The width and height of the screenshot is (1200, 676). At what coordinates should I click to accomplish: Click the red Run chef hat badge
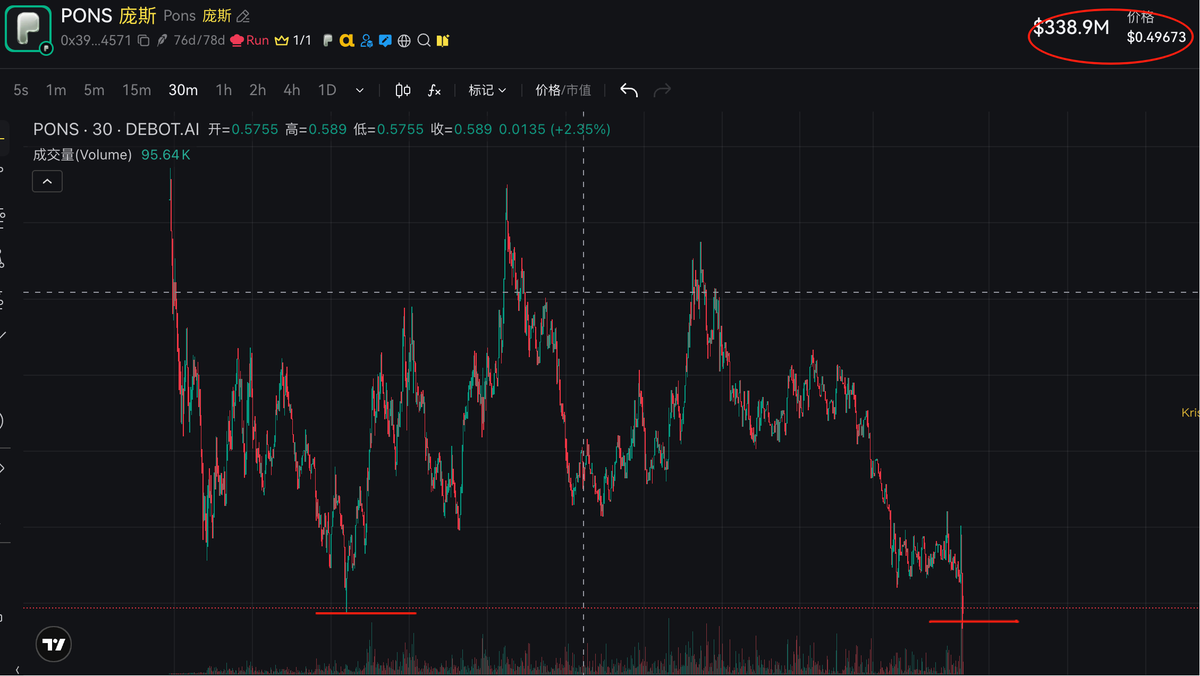[x=250, y=41]
